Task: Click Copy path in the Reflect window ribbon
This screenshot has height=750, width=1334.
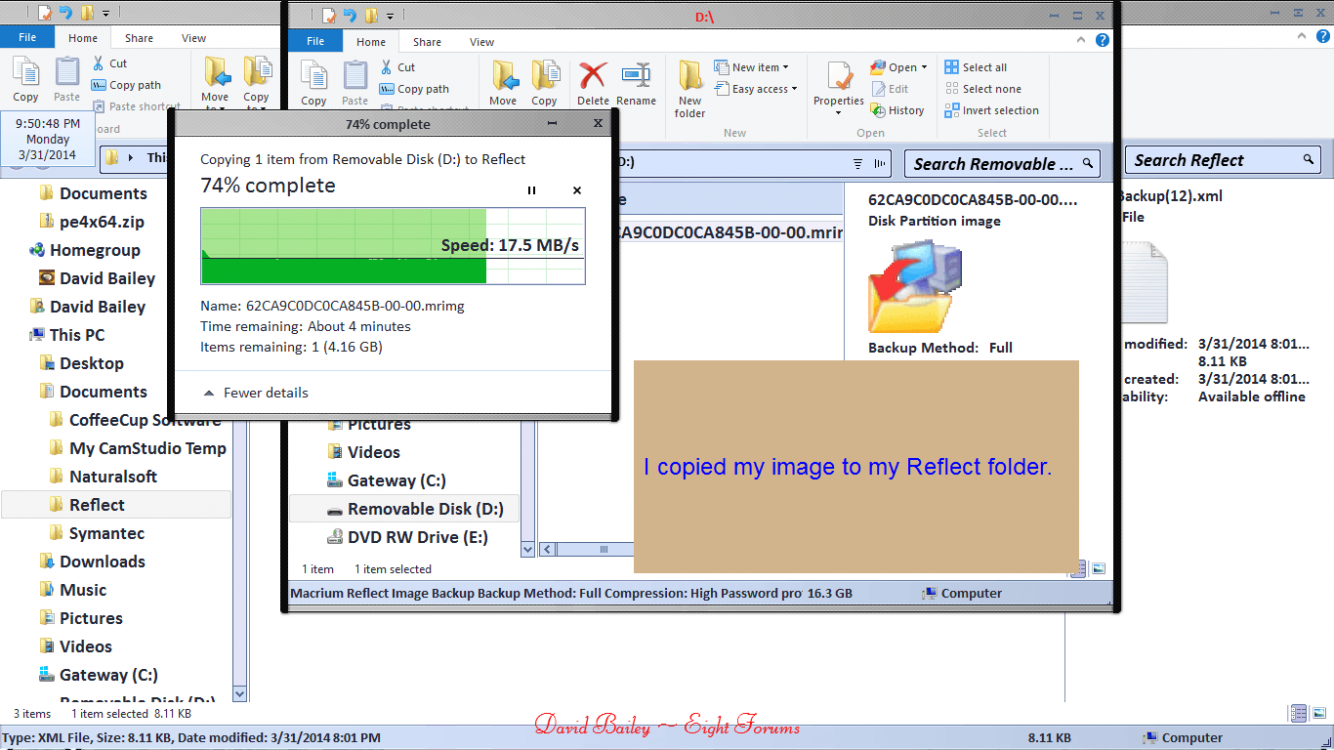Action: point(126,85)
